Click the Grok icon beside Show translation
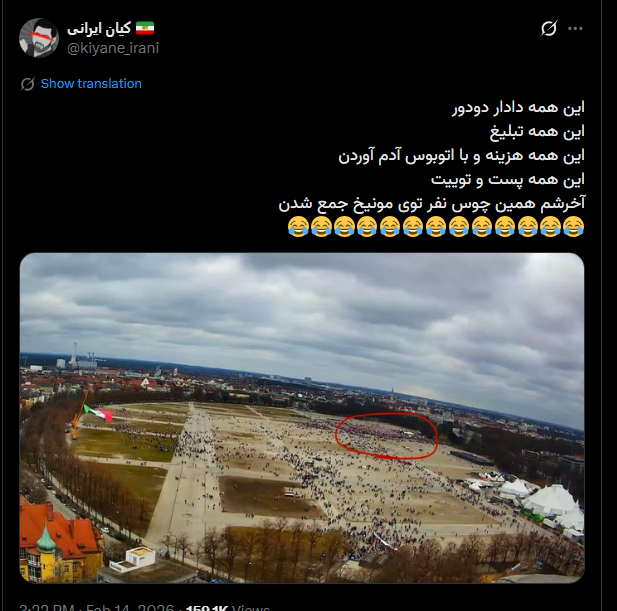Image resolution: width=617 pixels, height=611 pixels. coord(28,84)
